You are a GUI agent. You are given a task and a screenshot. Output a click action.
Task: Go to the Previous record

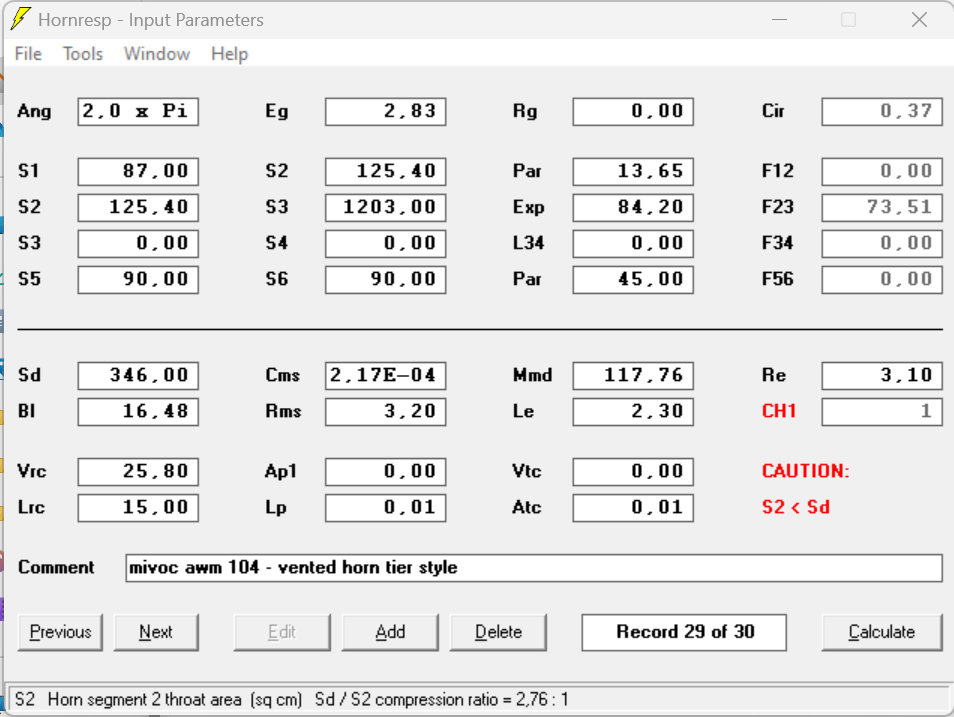click(x=60, y=632)
